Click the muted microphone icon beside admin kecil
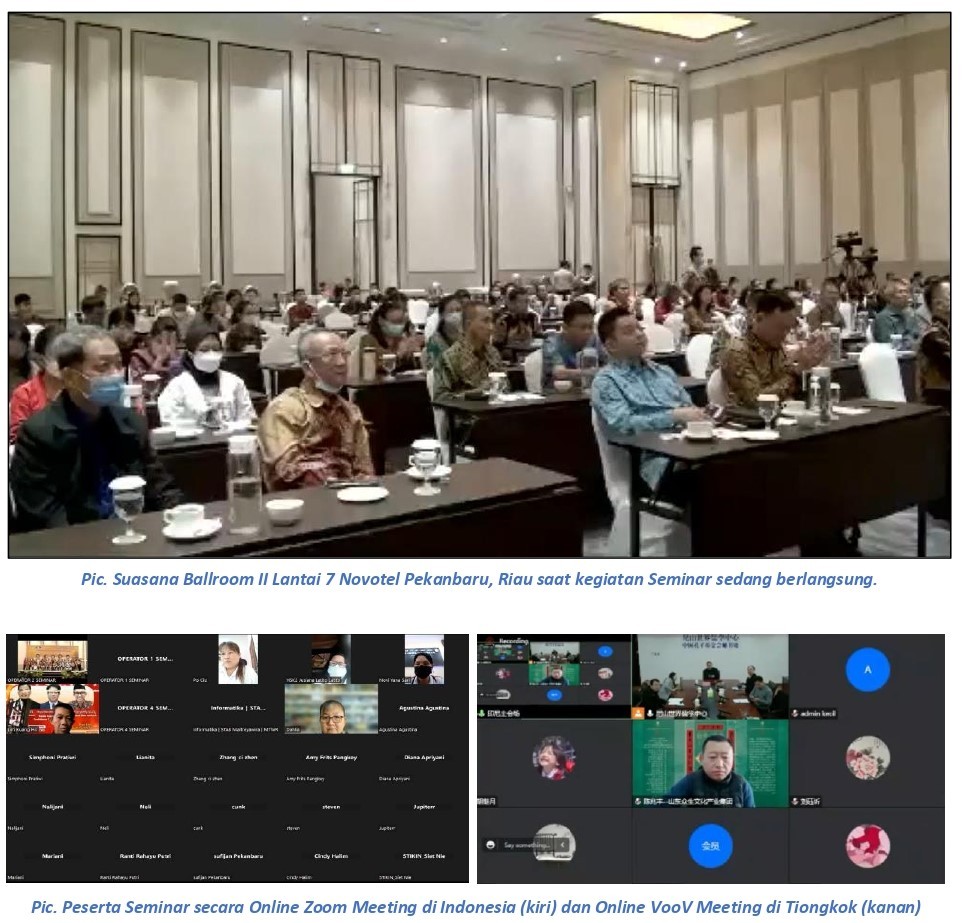This screenshot has height=923, width=963. click(796, 713)
